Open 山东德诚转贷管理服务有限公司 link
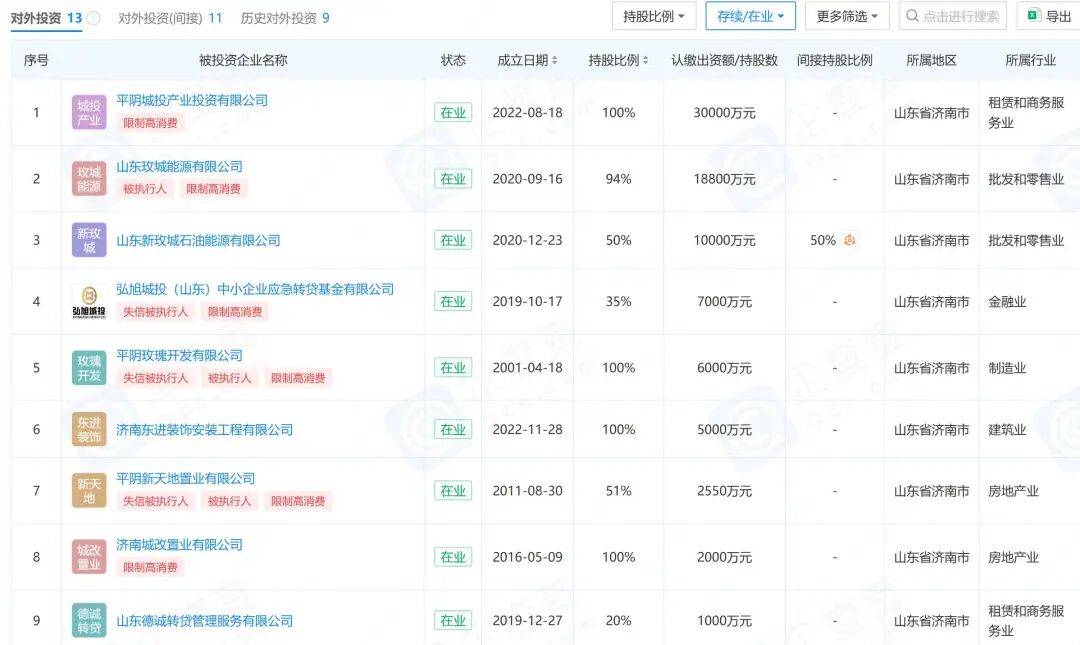The width and height of the screenshot is (1080, 645). 205,621
